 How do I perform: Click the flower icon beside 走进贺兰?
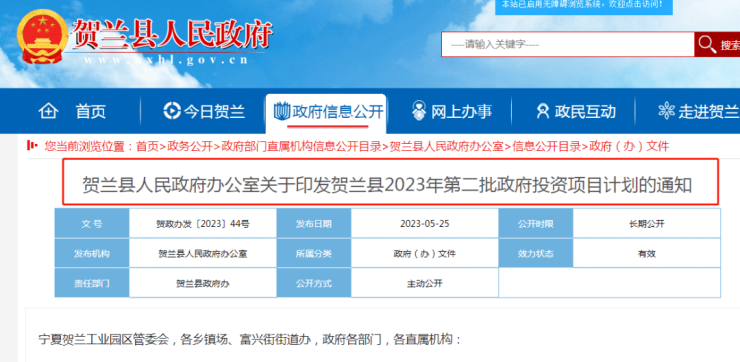pyautogui.click(x=666, y=111)
